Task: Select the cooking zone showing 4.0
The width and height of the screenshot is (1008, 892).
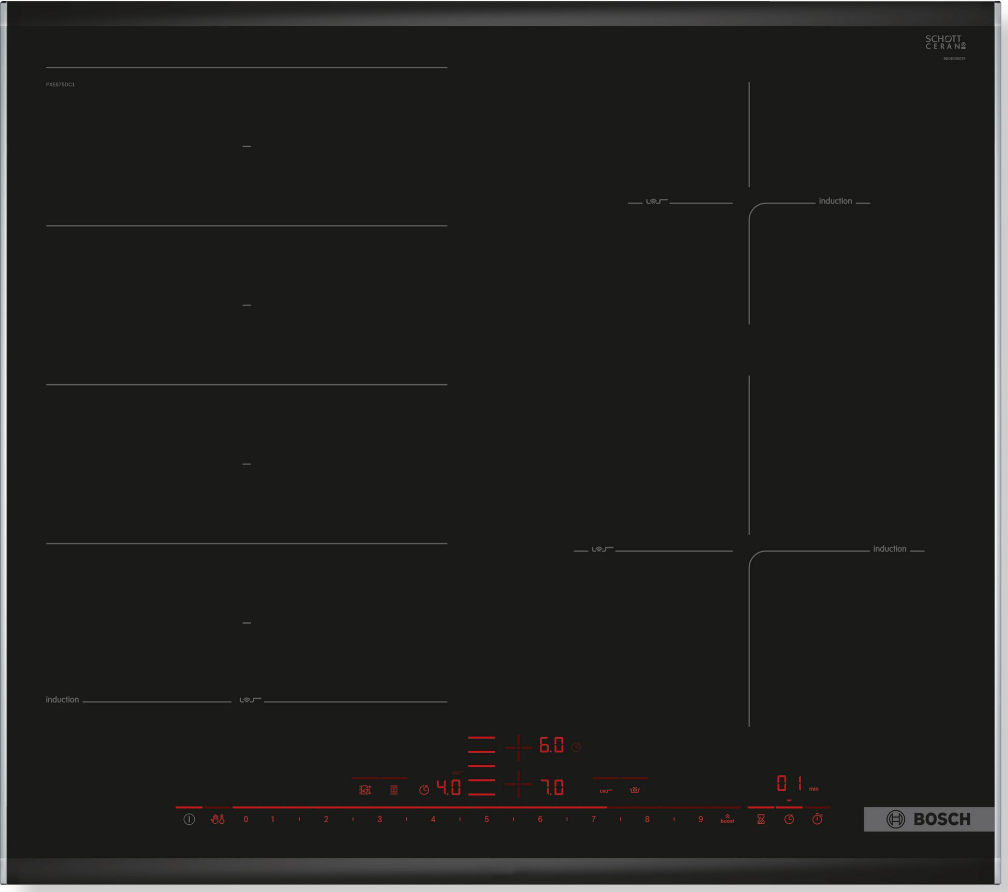Action: [448, 788]
